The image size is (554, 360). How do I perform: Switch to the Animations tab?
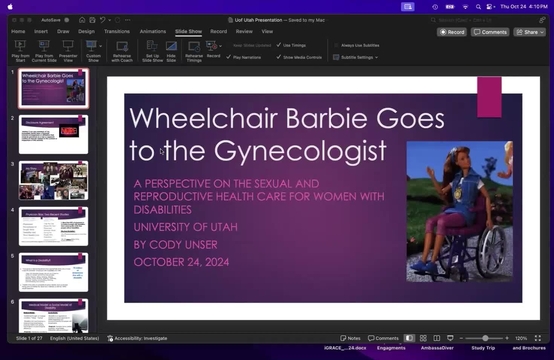coord(153,31)
